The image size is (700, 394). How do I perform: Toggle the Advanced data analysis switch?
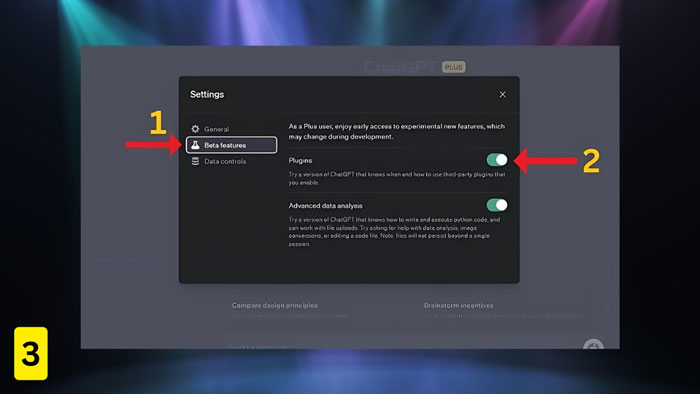(497, 205)
